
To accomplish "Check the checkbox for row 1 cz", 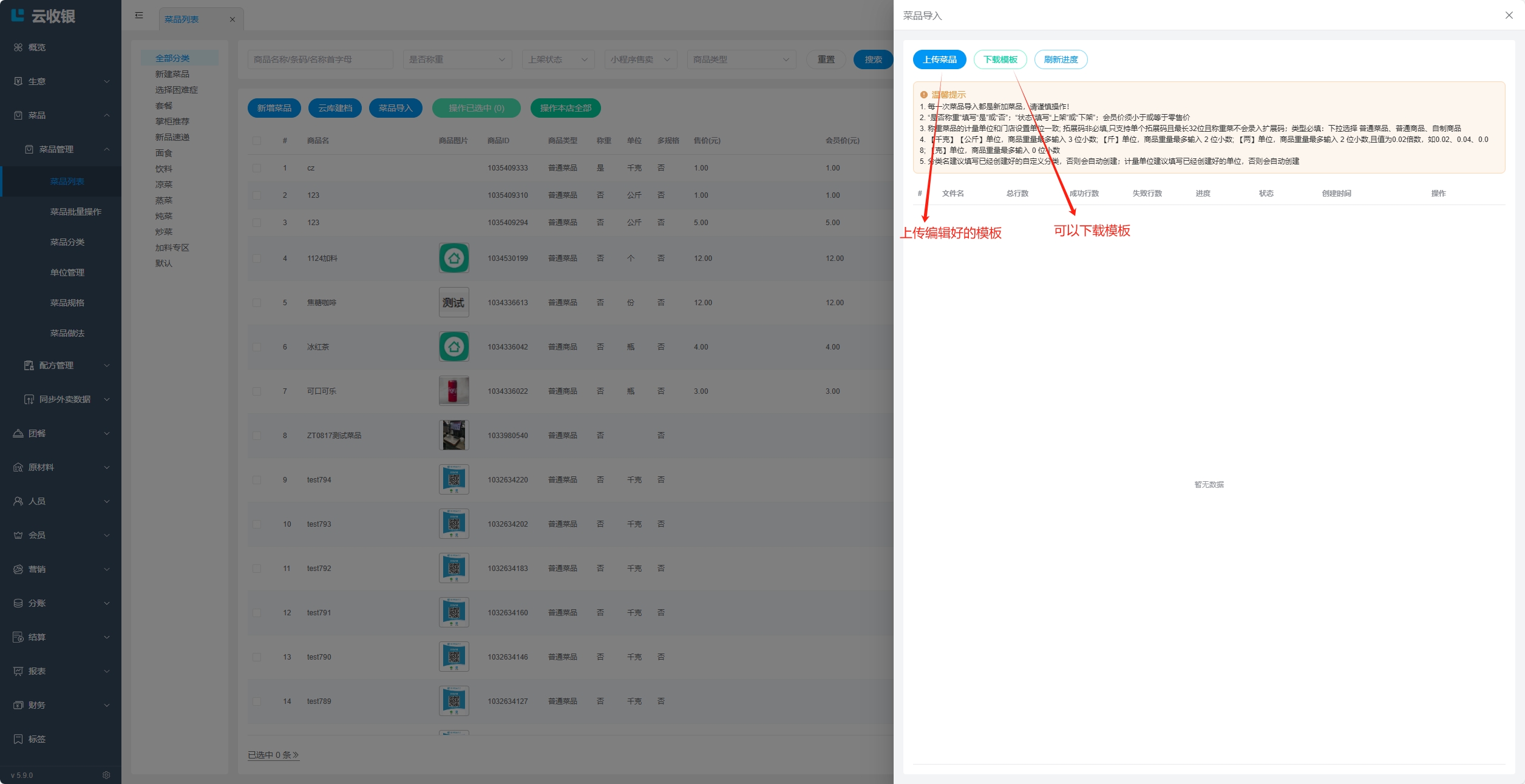I will [x=257, y=168].
